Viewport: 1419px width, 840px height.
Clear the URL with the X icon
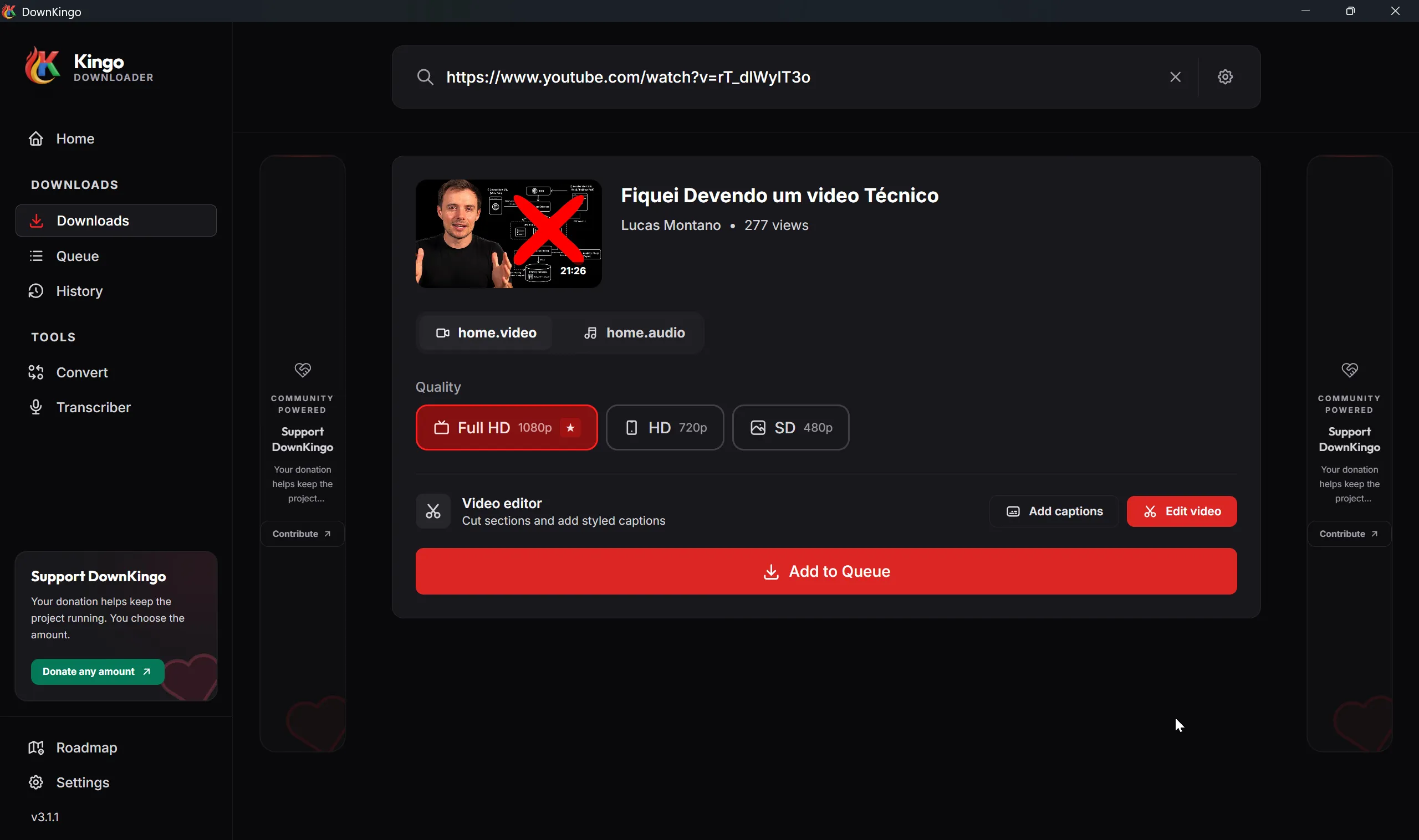point(1176,77)
